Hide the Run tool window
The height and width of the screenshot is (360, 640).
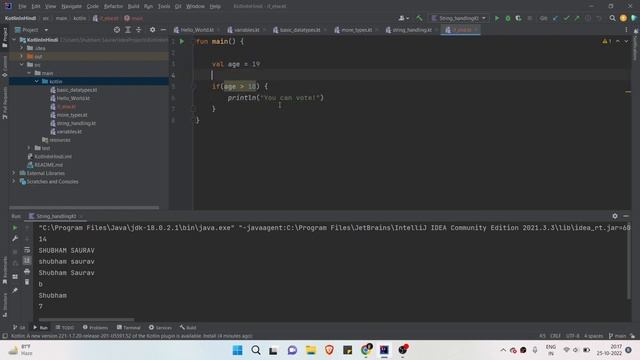[626, 216]
